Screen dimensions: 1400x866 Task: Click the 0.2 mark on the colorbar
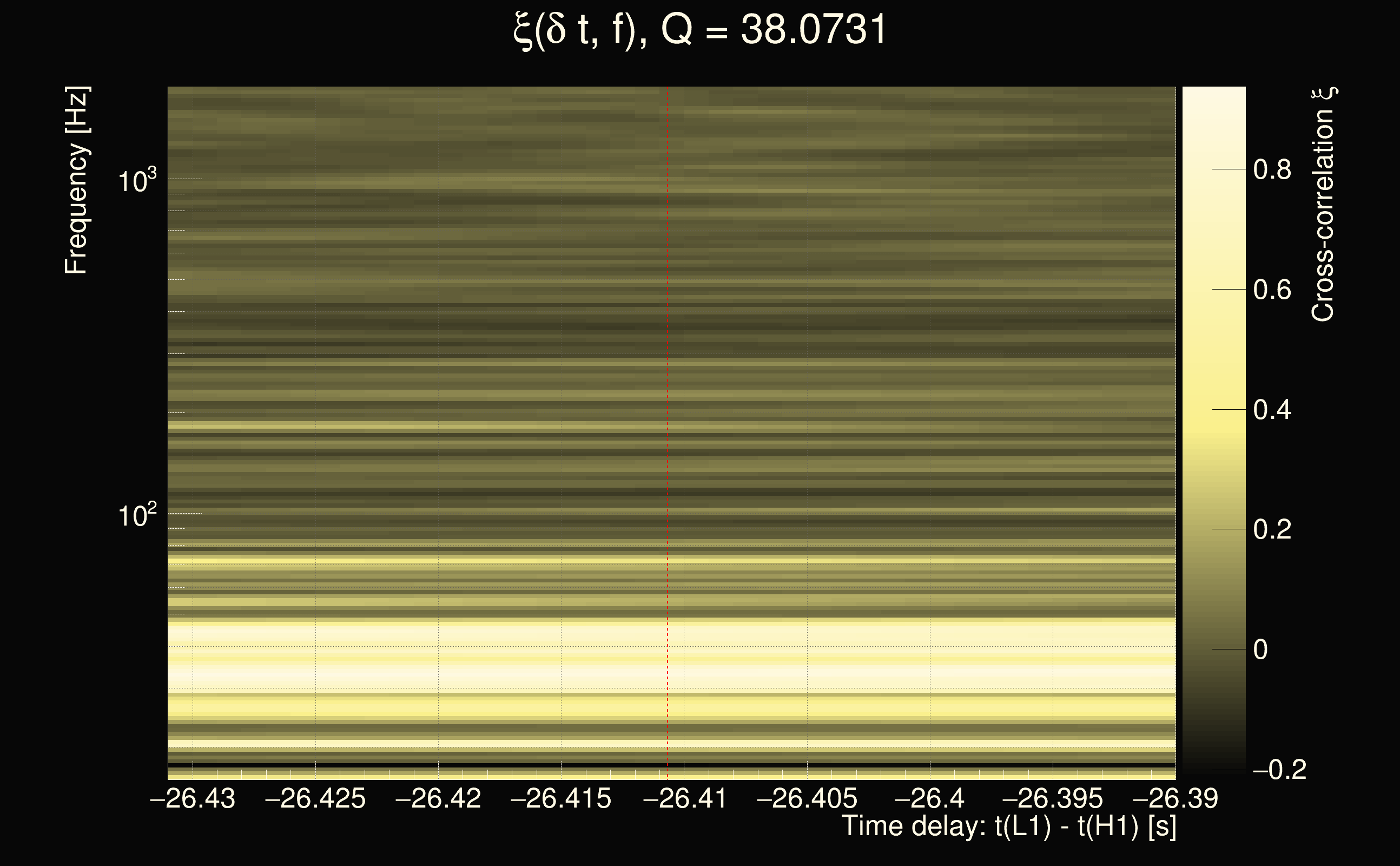point(1272,529)
